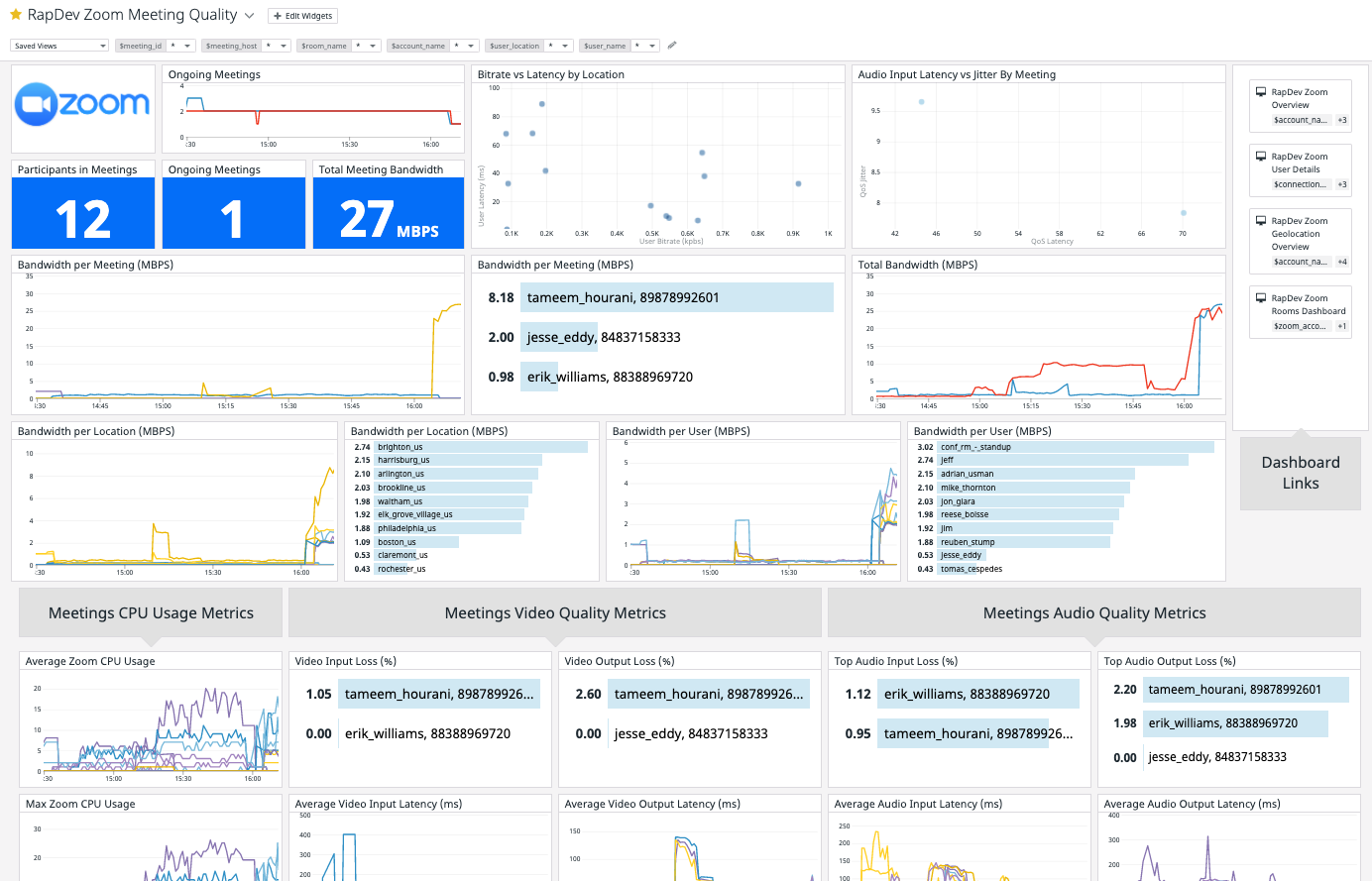Click the $connection tag on User Details link
Screen dimensions: 1372x881
point(1300,184)
